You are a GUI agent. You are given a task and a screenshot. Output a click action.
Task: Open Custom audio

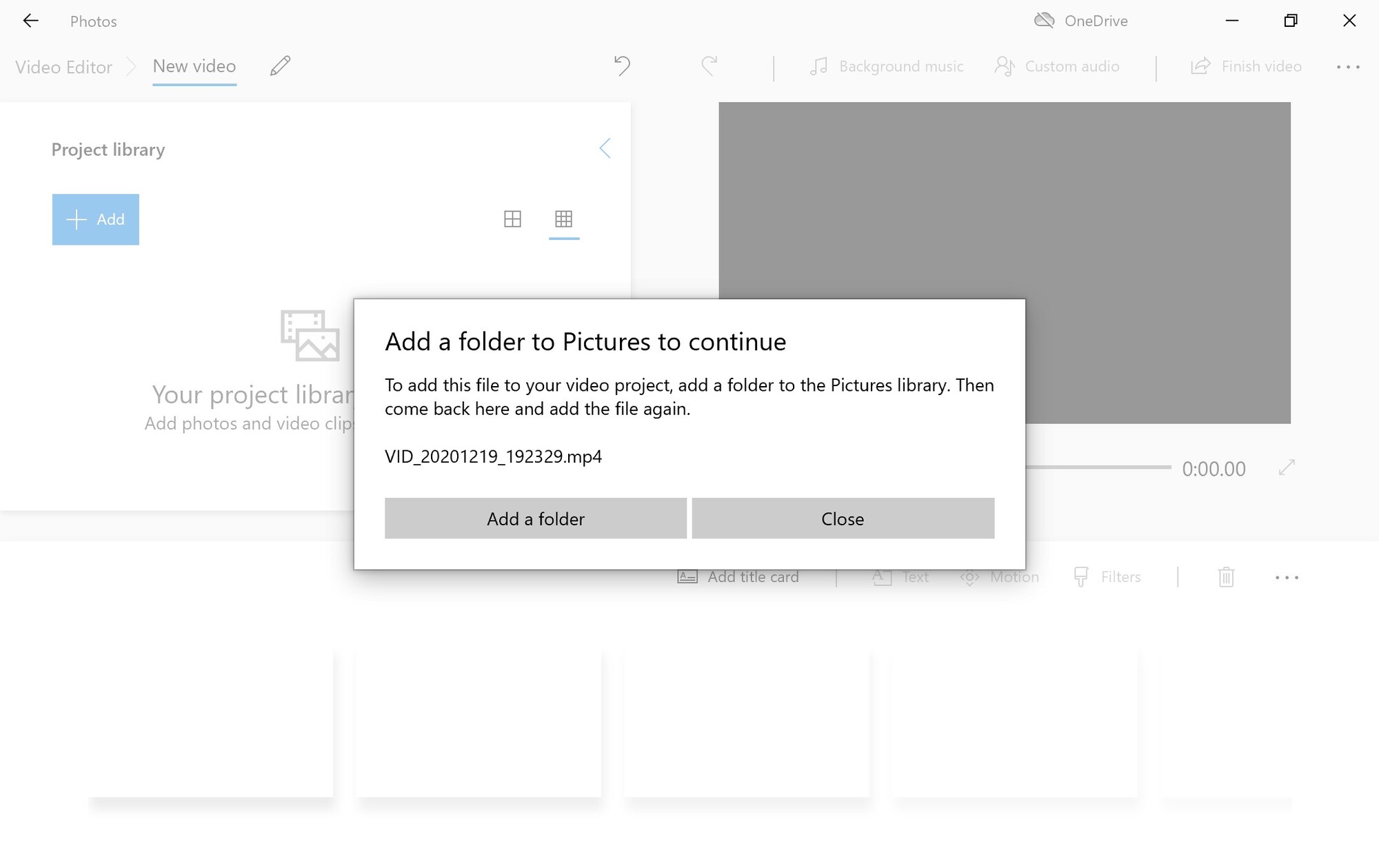(1057, 66)
